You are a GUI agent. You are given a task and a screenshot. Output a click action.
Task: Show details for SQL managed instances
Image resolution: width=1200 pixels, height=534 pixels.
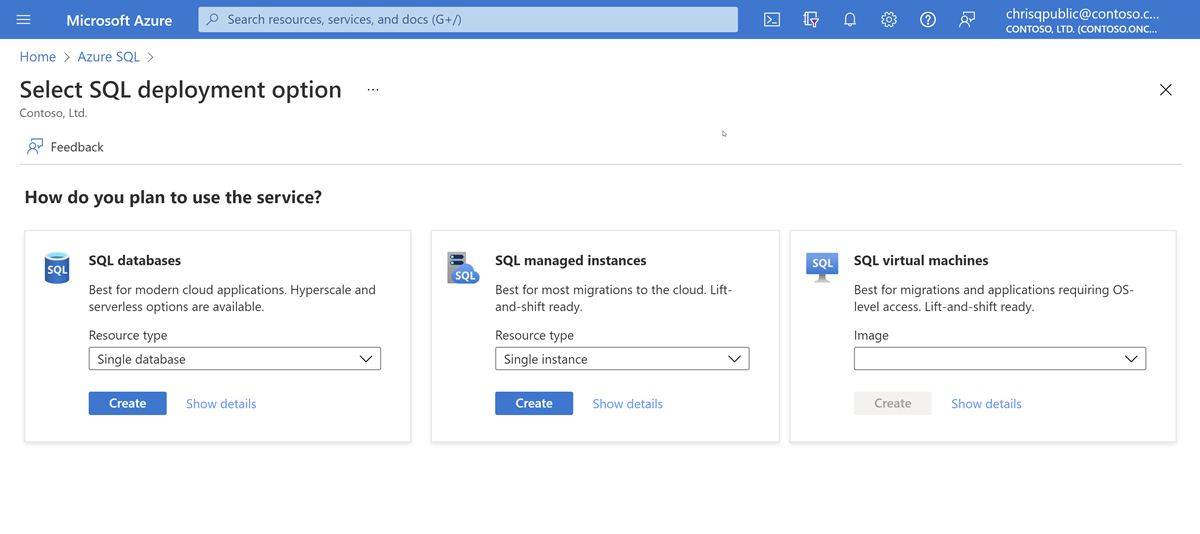(x=627, y=404)
